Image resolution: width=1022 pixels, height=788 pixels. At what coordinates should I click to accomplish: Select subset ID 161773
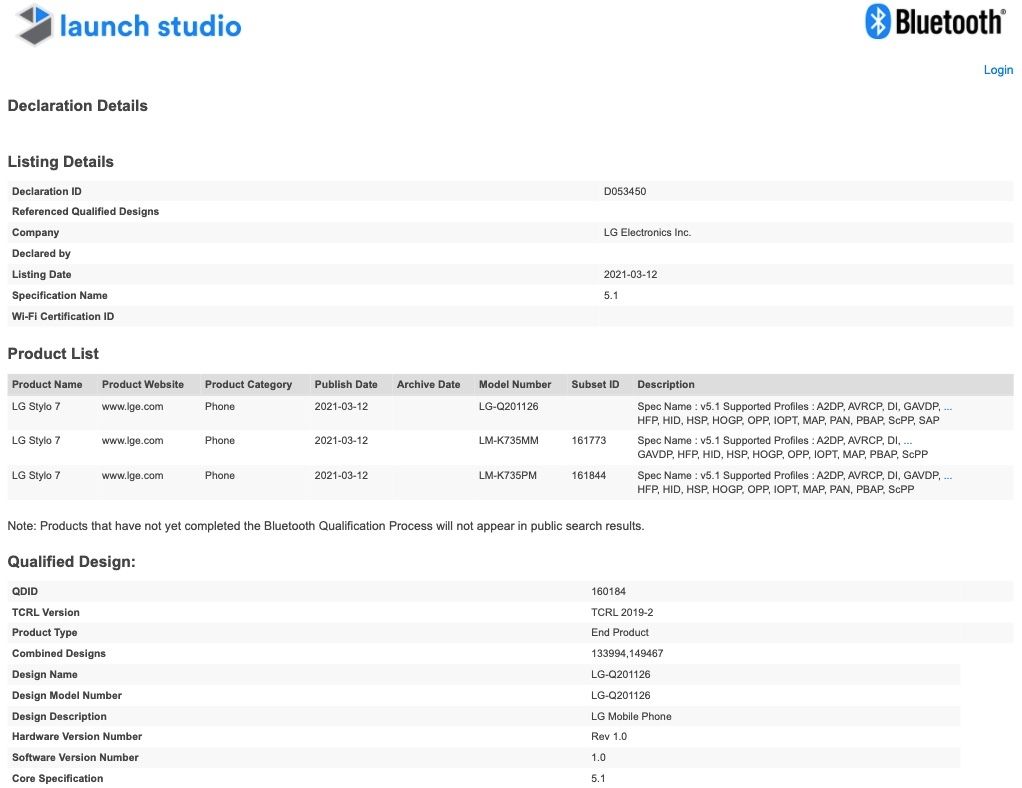pos(589,441)
